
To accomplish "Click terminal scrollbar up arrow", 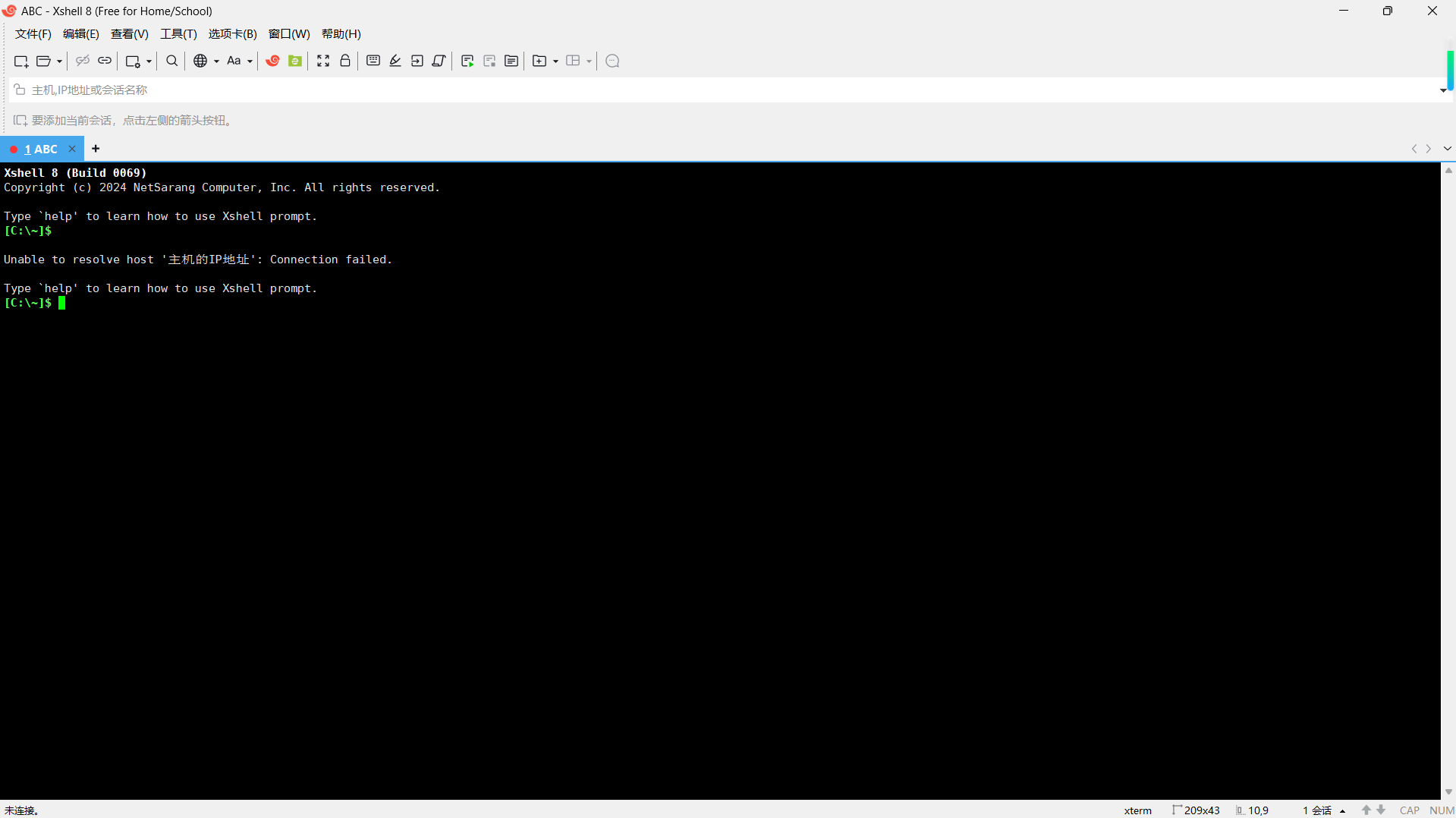I will 1448,171.
